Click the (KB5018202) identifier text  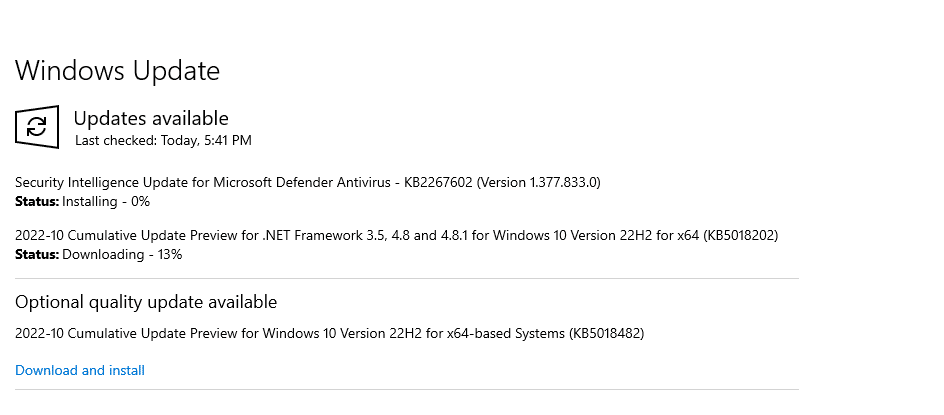click(740, 235)
